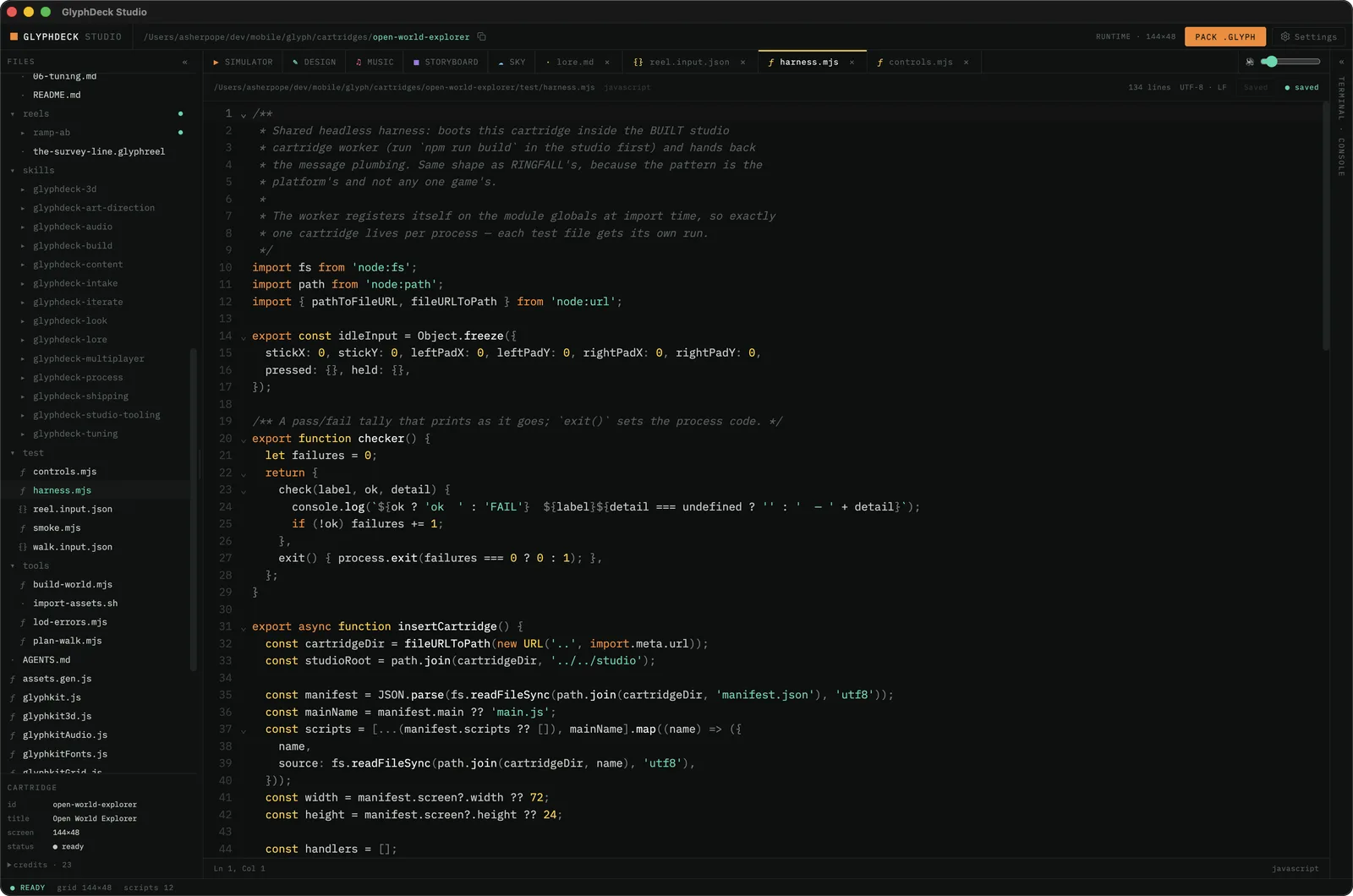The image size is (1353, 896).
Task: Click the PACK .GLYPH button
Action: [x=1225, y=36]
